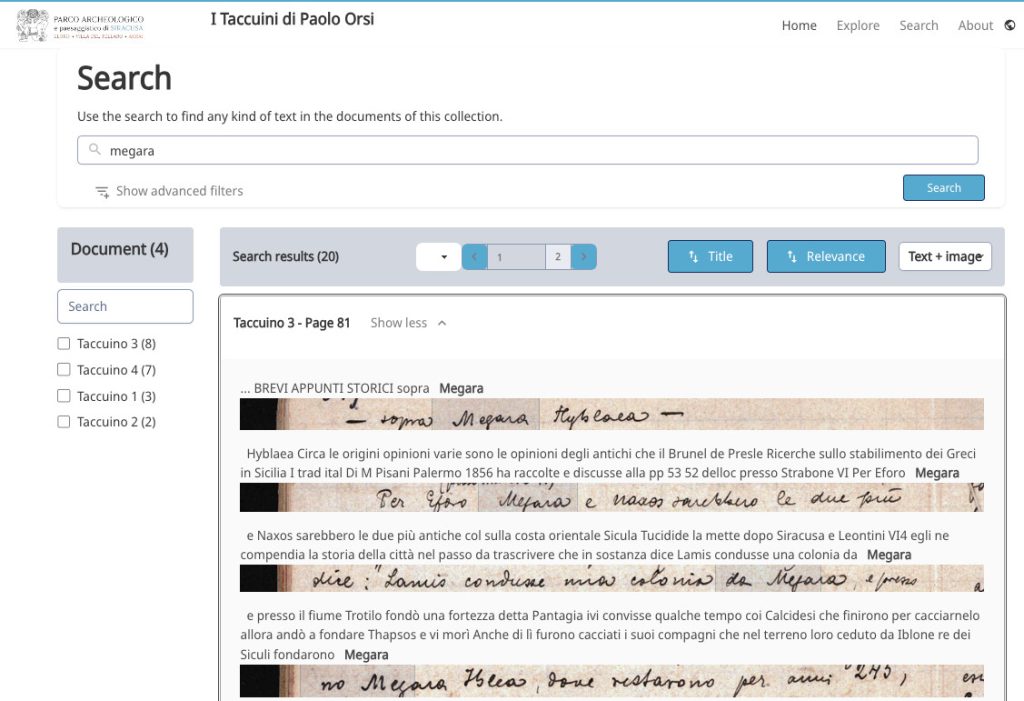Open the Home menu item
Viewport: 1024px width, 701px height.
click(x=799, y=25)
